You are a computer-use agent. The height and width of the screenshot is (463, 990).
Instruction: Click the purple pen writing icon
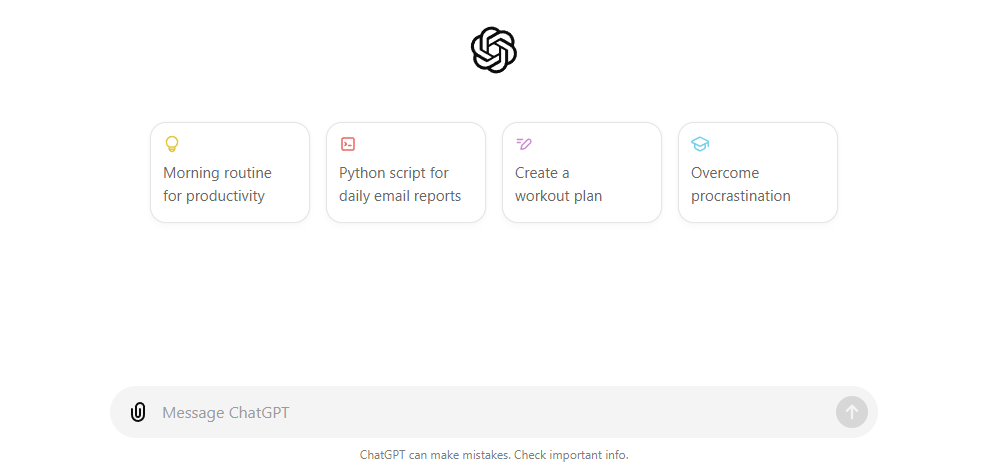point(523,144)
